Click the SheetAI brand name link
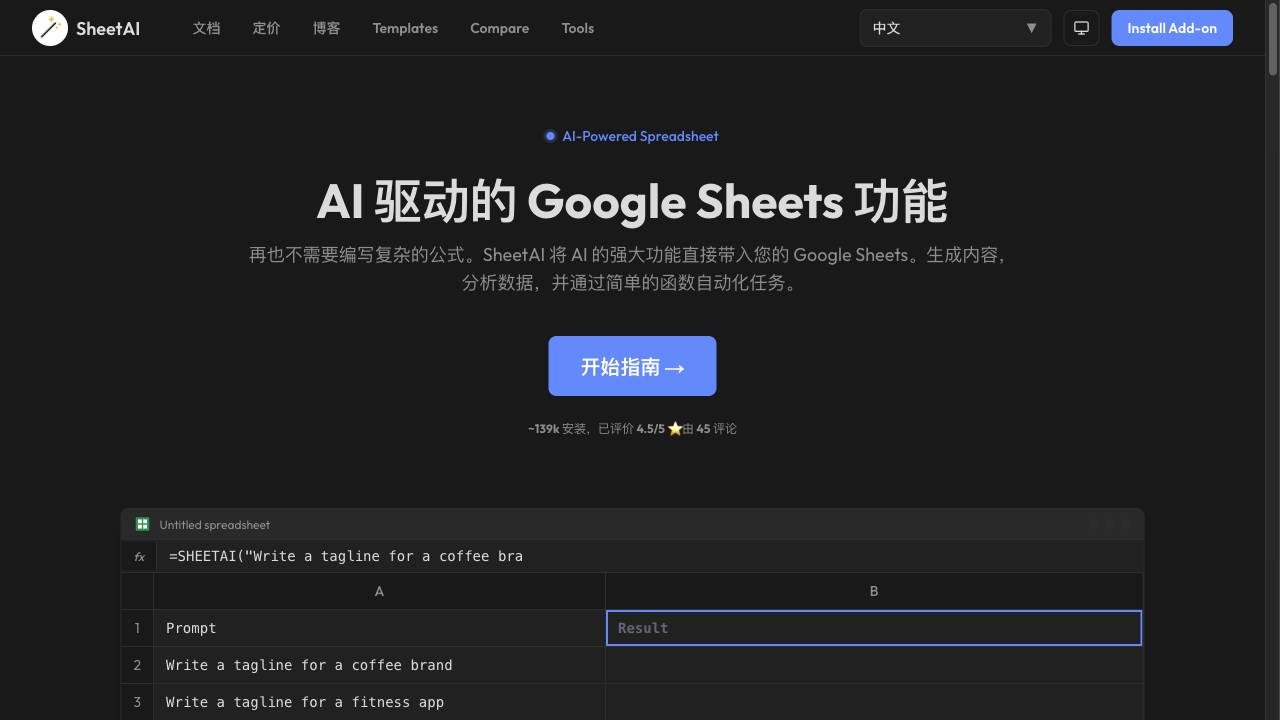 coord(108,28)
